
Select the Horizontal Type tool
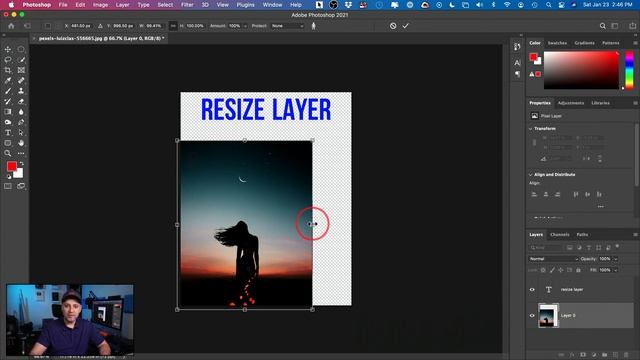(x=8, y=133)
